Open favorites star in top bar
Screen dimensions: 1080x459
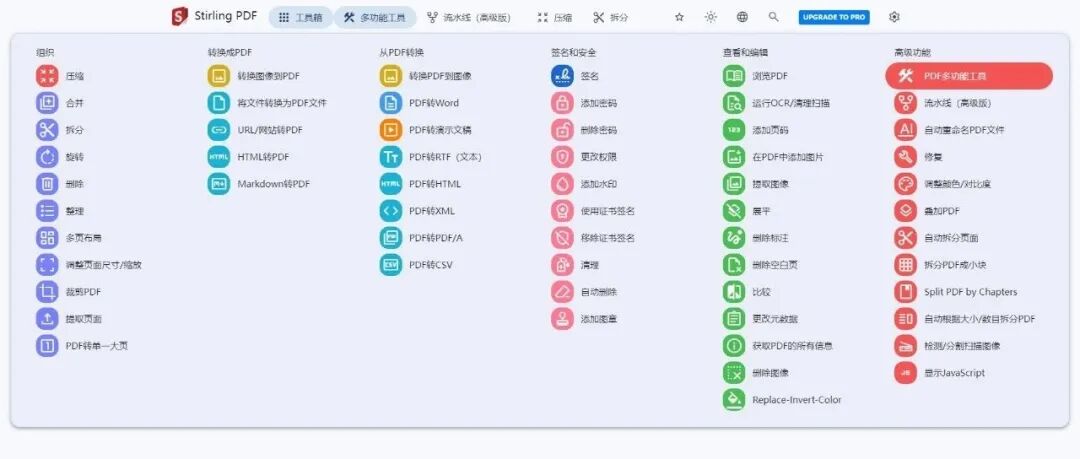pyautogui.click(x=679, y=17)
